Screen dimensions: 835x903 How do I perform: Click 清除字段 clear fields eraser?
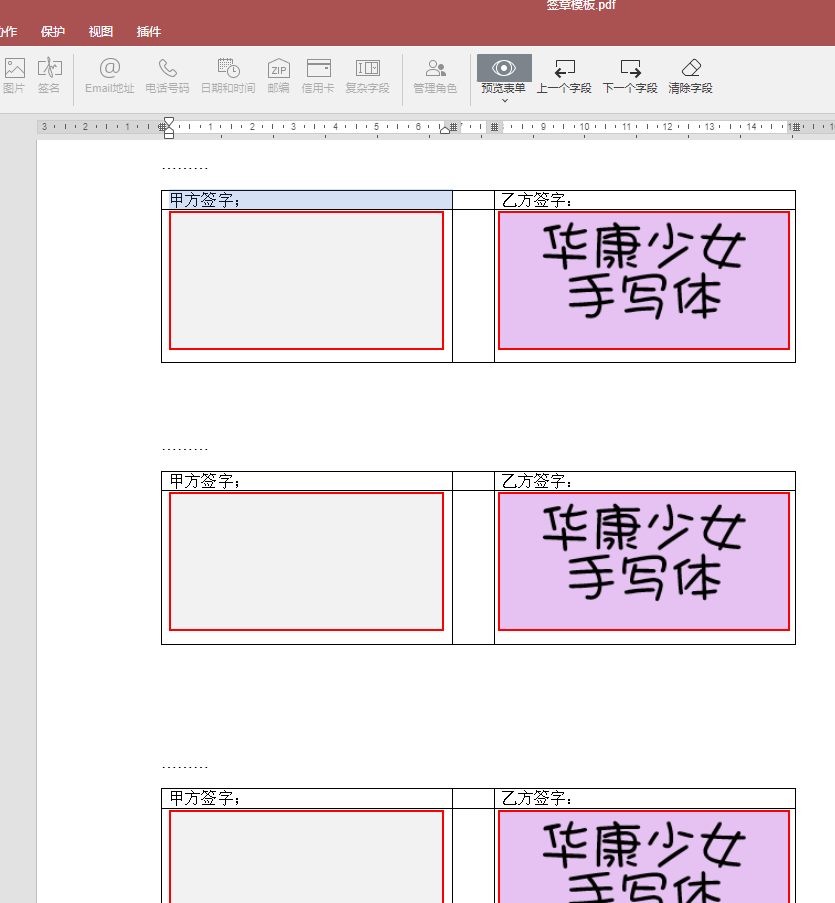click(x=690, y=75)
